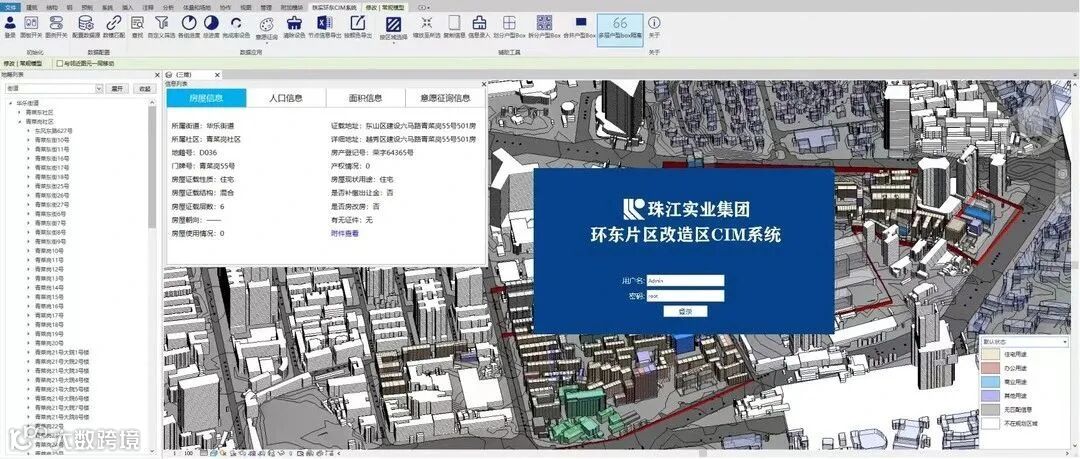The width and height of the screenshot is (1080, 459).
Task: Select 青菜东街11号 in the tree
Action: tap(52, 149)
